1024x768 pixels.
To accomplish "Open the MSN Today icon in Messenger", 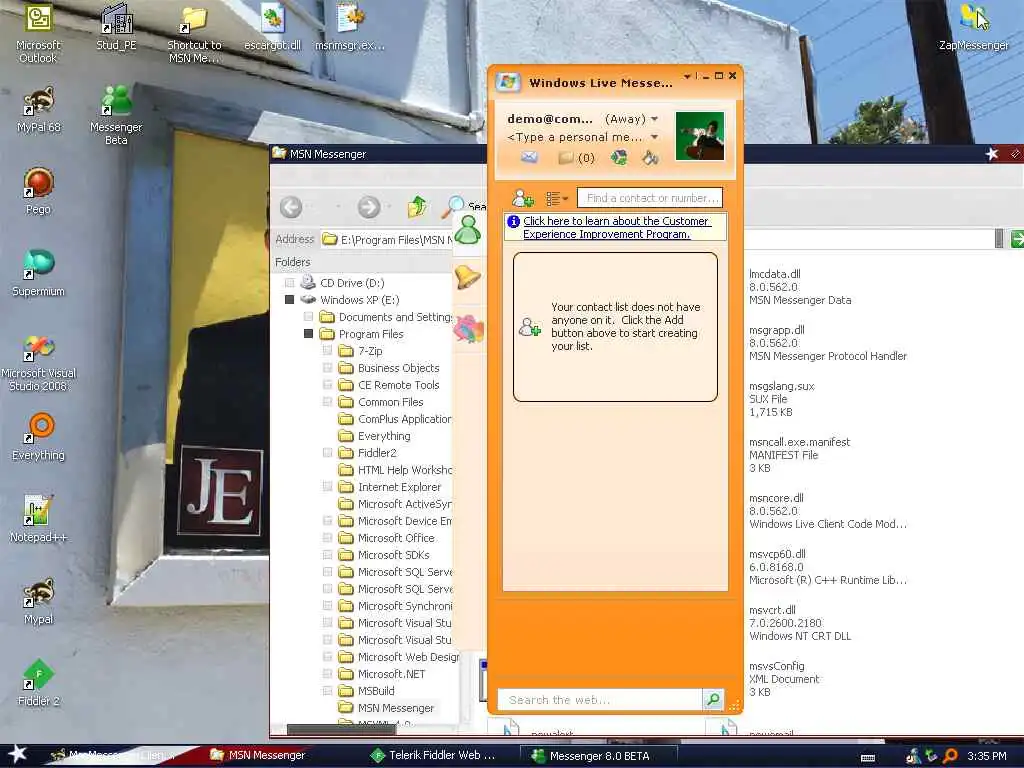I will [618, 157].
